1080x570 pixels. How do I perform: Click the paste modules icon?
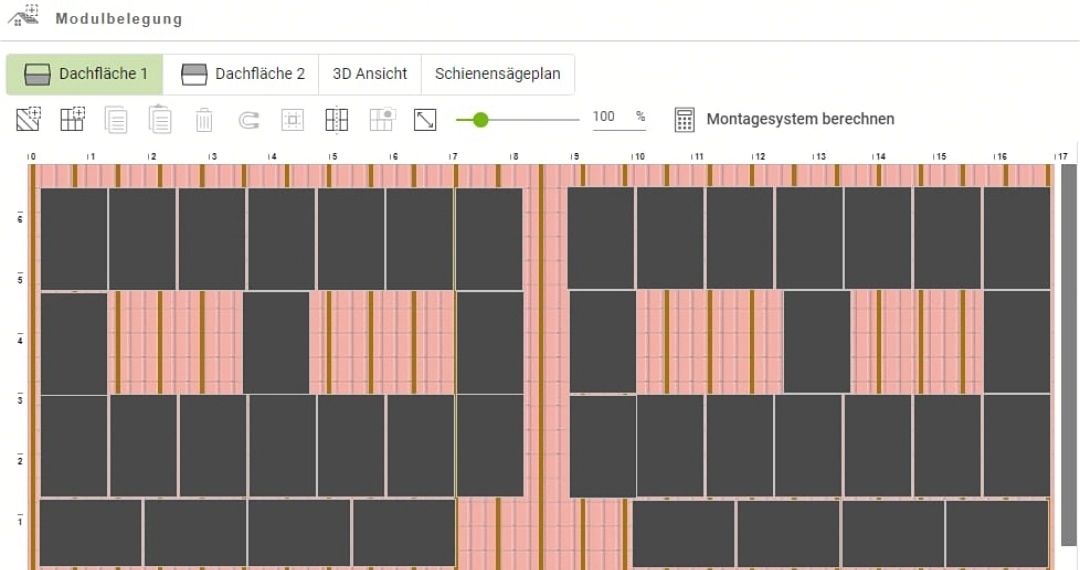tap(160, 120)
